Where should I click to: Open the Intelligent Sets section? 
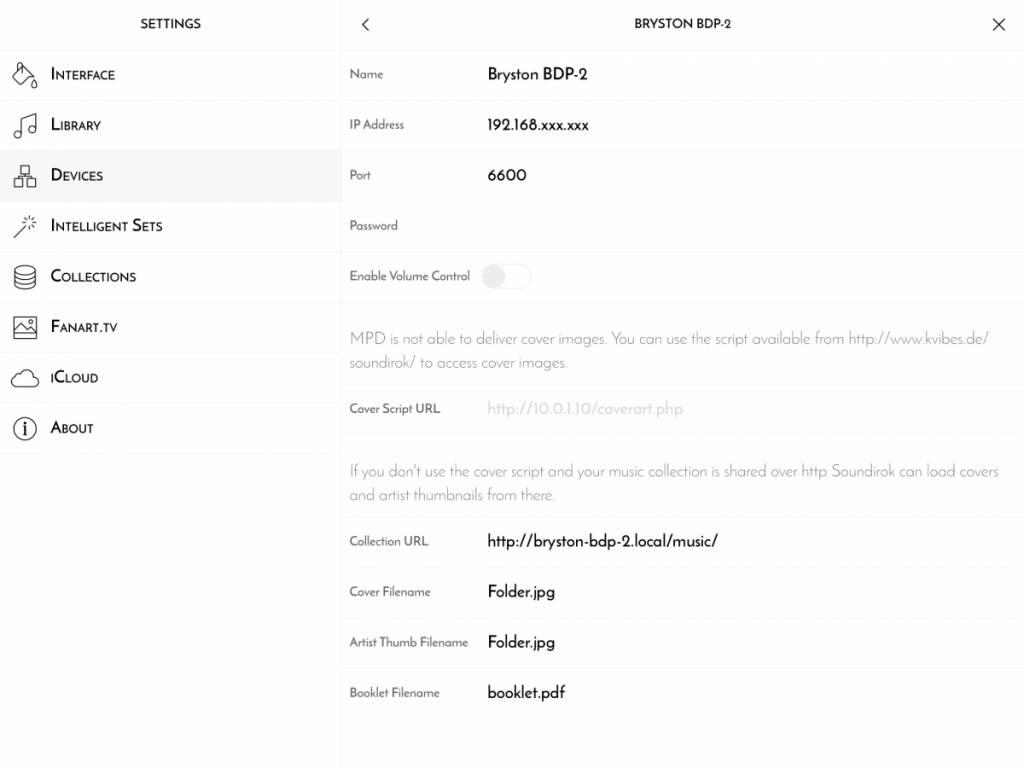pyautogui.click(x=170, y=226)
